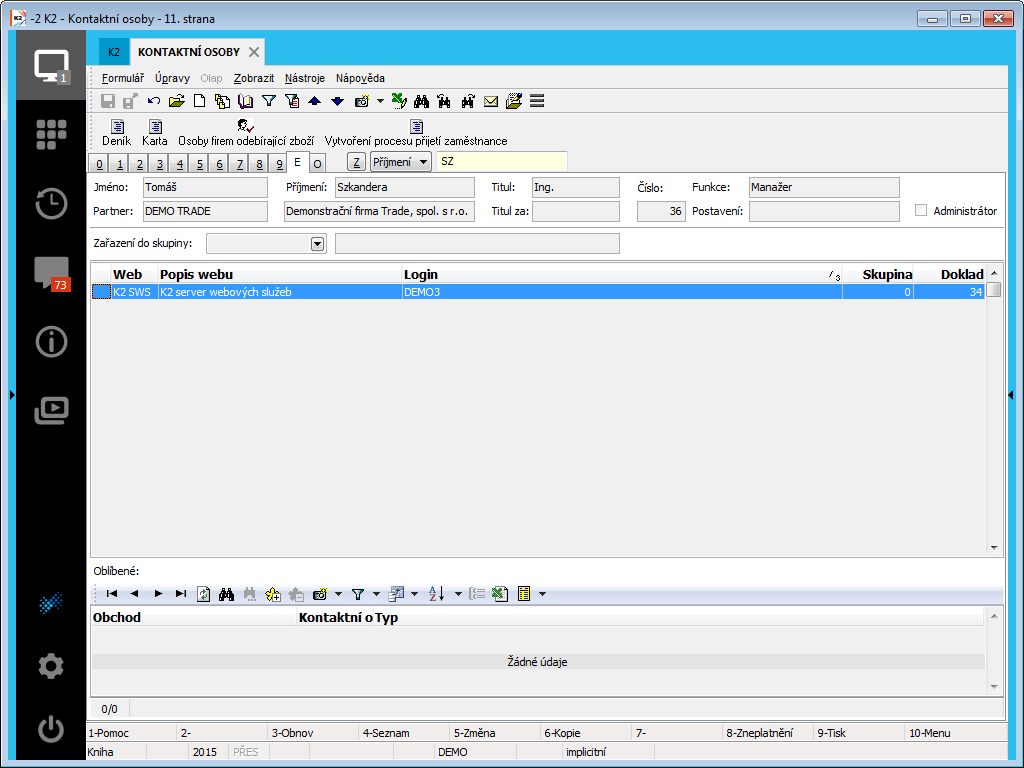Click the Excel export icon in lower toolbar
Screen dimensions: 1024x768
coord(500,594)
